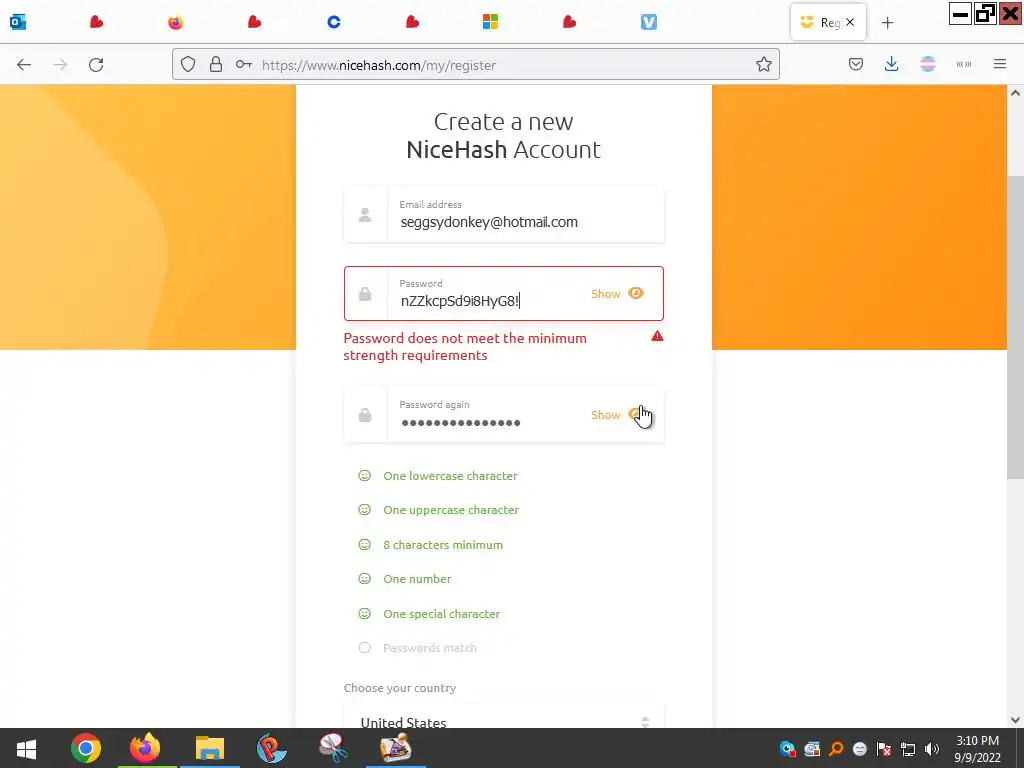The image size is (1024, 768).
Task: Click the orange magnifier tray icon
Action: pos(836,749)
